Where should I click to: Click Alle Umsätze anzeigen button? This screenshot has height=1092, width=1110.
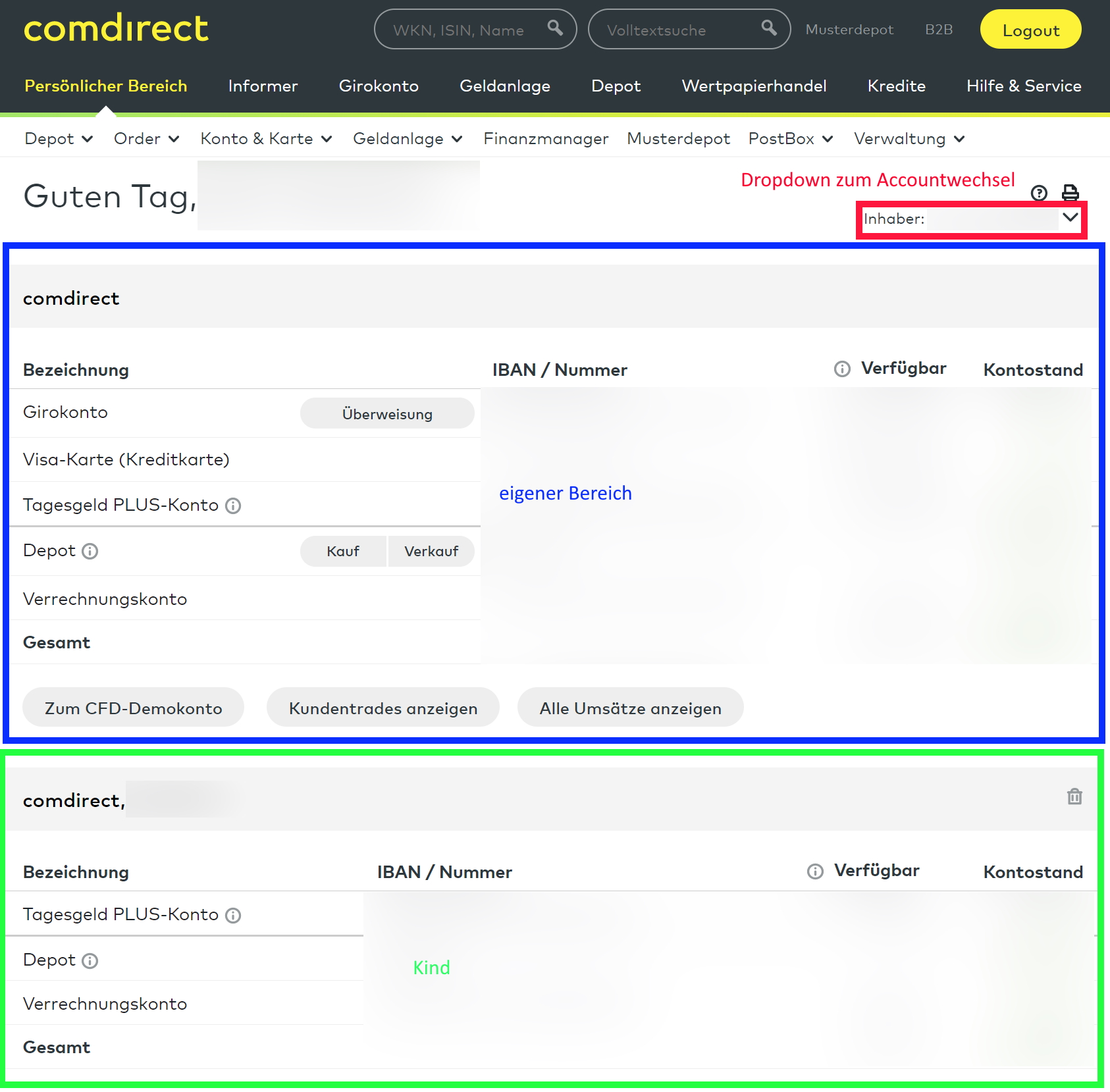[x=630, y=708]
